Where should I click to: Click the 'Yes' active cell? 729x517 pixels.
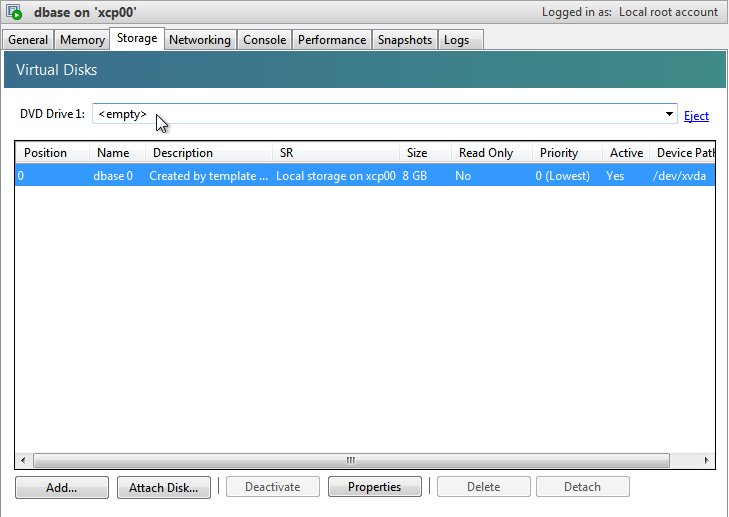pyautogui.click(x=615, y=176)
